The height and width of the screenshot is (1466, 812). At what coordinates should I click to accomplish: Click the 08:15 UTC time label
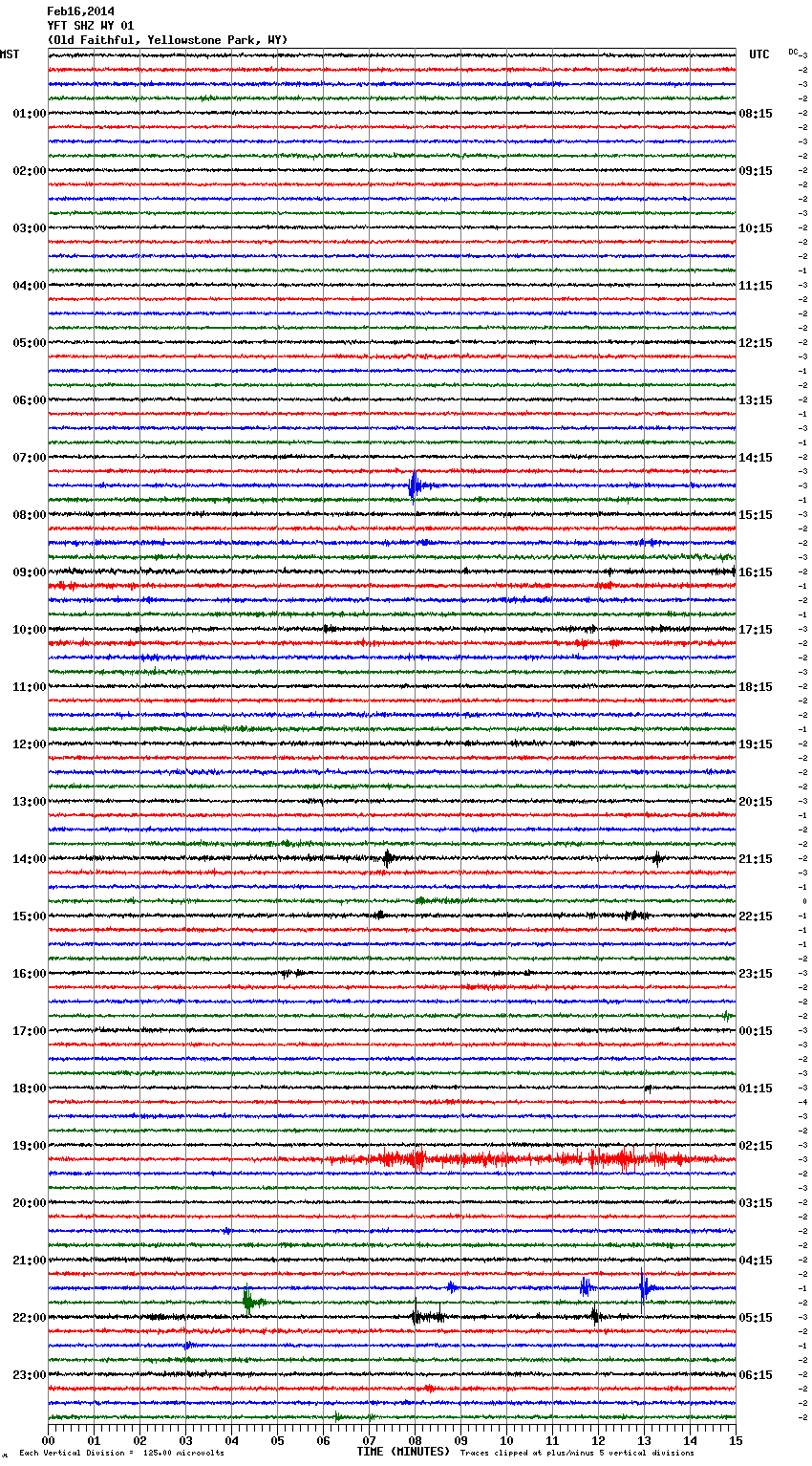point(756,114)
